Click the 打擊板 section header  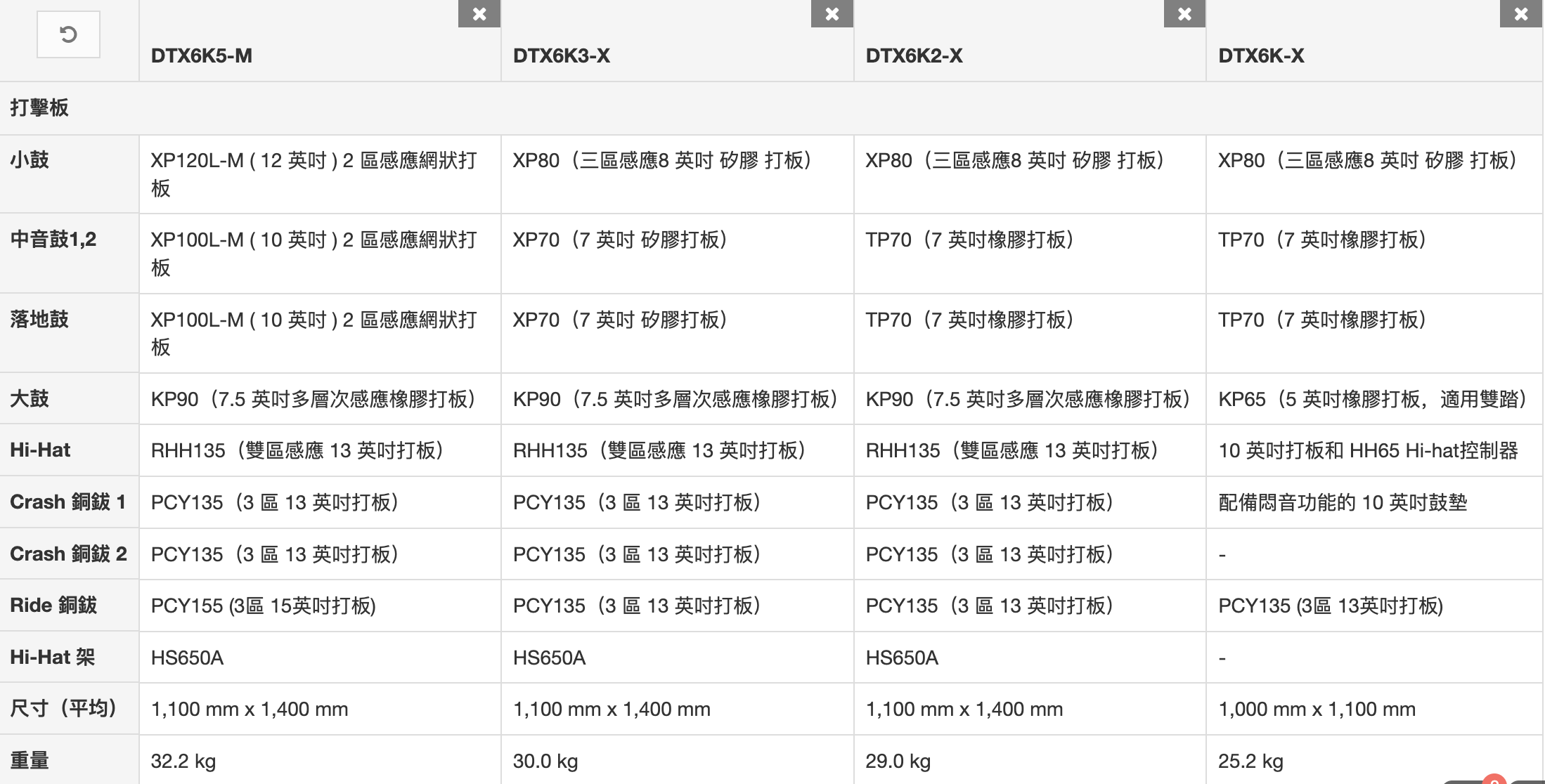pyautogui.click(x=39, y=107)
